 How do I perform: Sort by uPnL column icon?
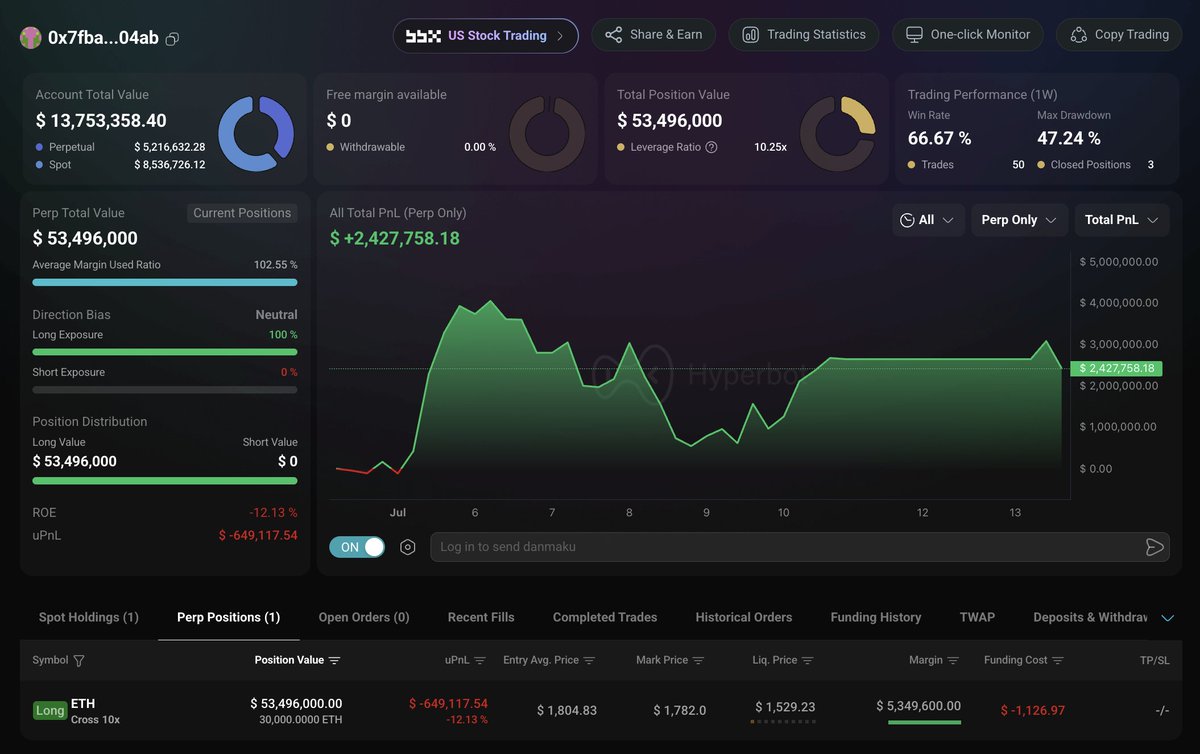coord(480,661)
